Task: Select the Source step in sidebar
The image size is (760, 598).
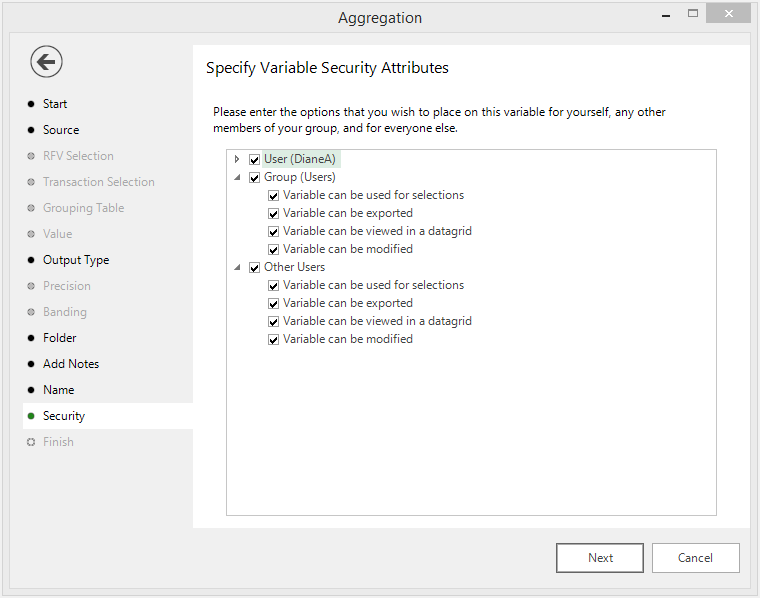Action: point(61,130)
